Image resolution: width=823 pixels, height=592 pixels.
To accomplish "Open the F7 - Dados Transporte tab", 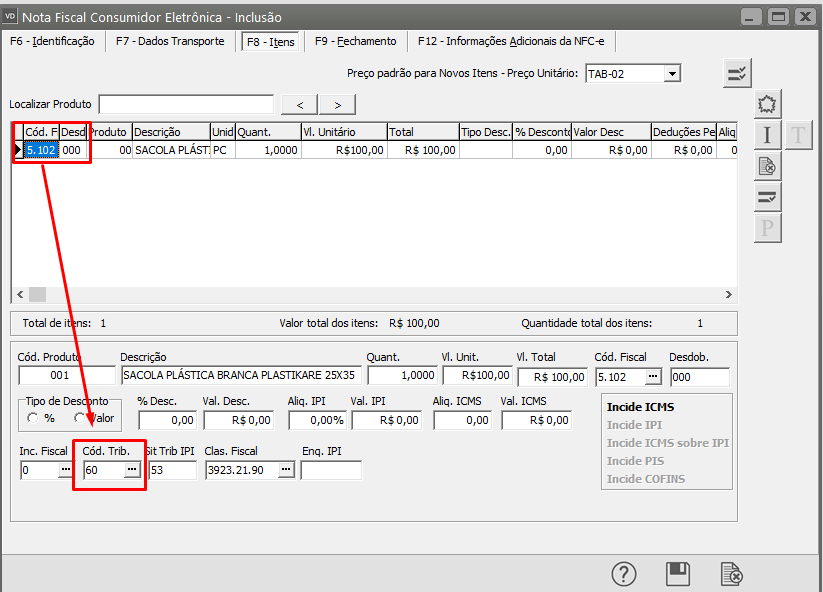I will click(x=173, y=41).
